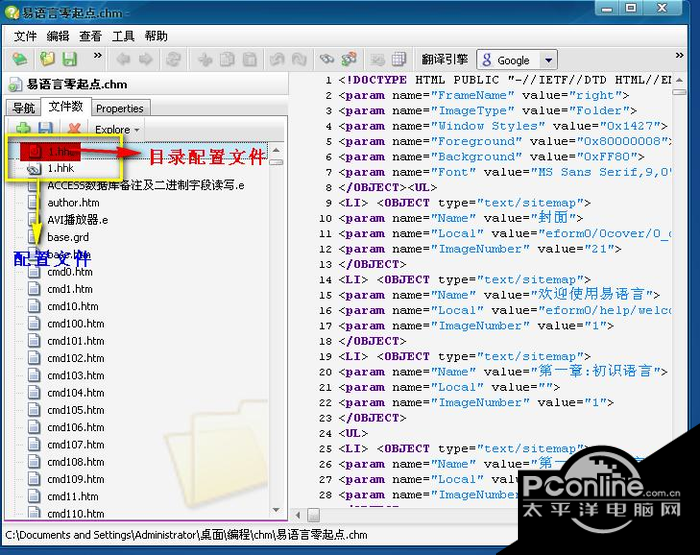This screenshot has height=555, width=700.
Task: Select base.grd in the file list
Action: point(67,237)
